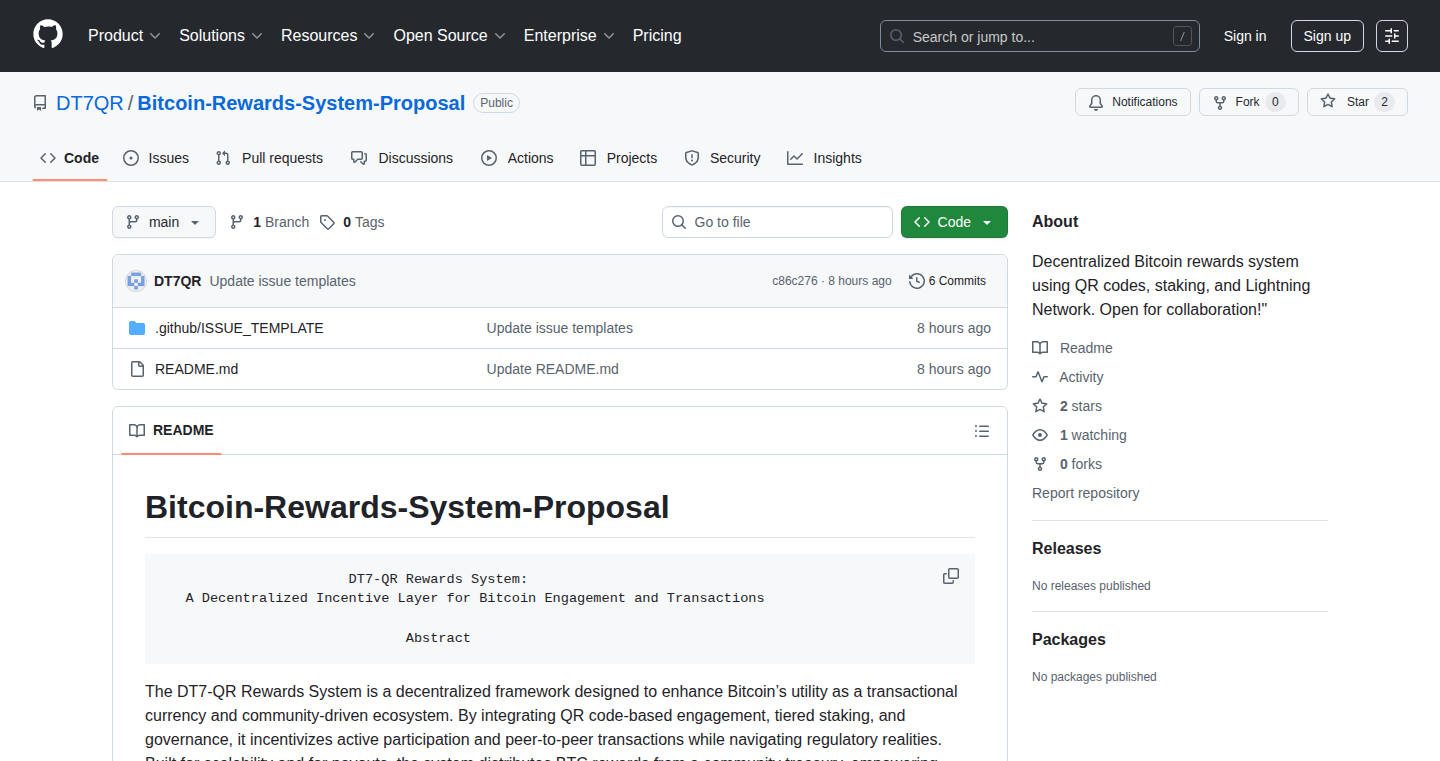Viewport: 1440px width, 761px height.
Task: Click 'Update issue templates' in latest commit bar
Action: (x=282, y=281)
